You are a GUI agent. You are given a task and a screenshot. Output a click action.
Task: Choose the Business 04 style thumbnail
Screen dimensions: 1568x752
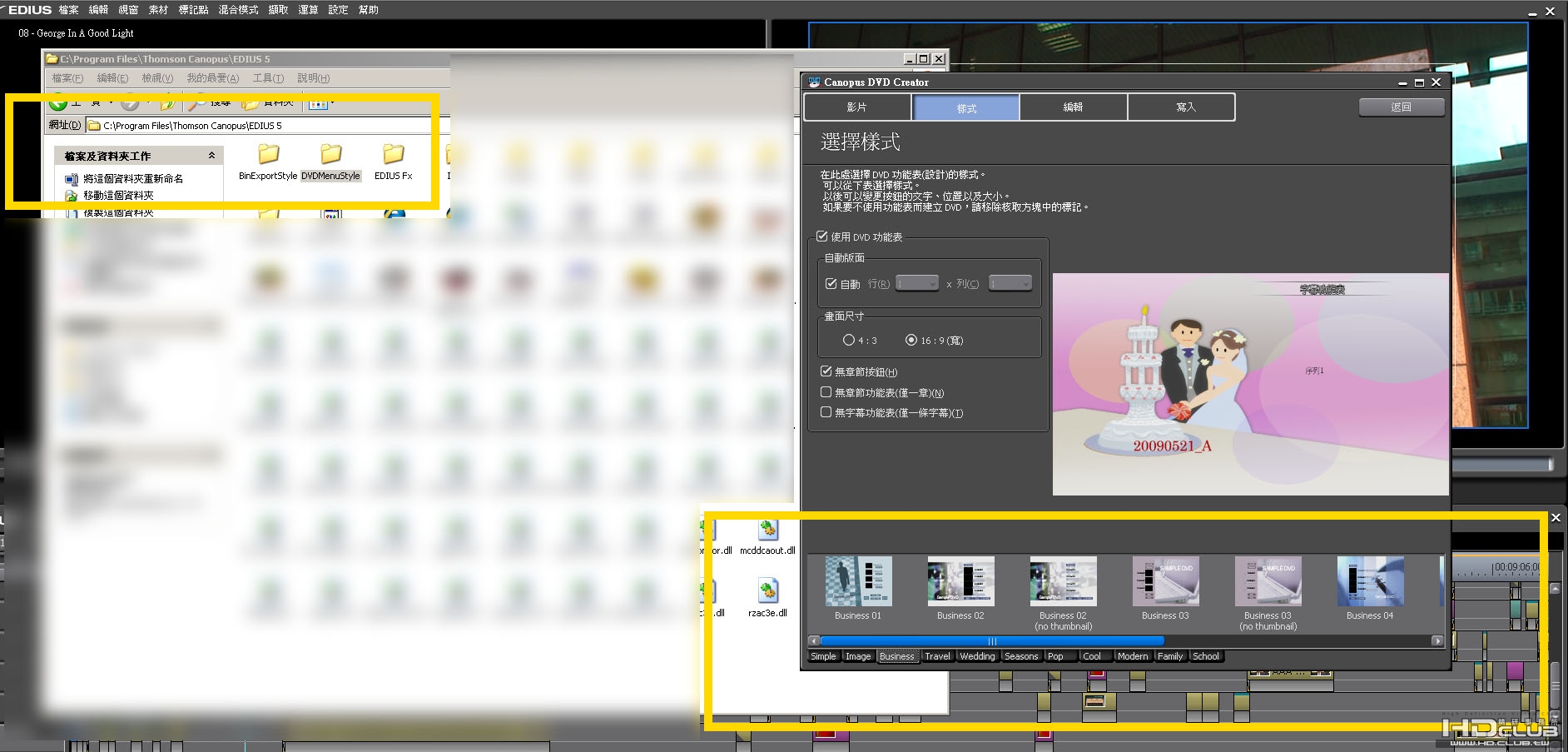point(1370,588)
